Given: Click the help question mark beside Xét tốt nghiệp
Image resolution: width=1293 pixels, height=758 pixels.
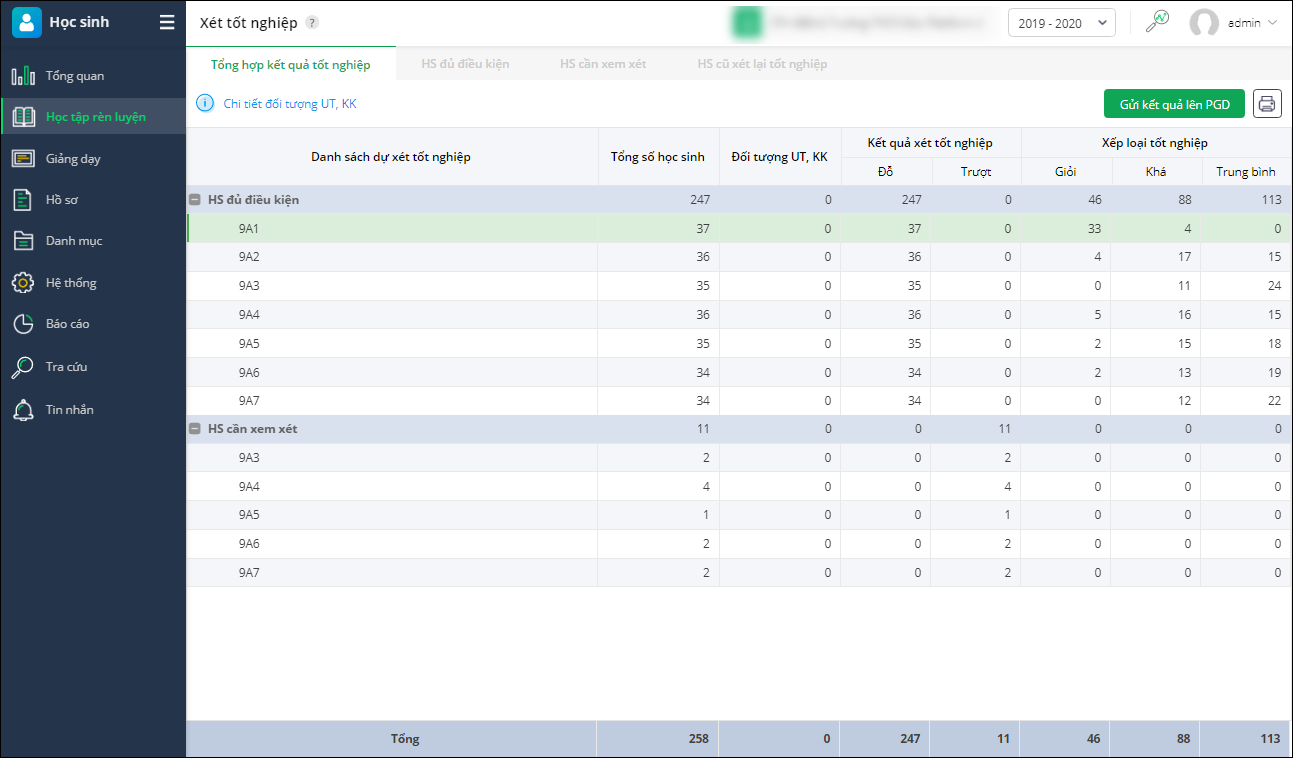Looking at the screenshot, I should click(312, 22).
